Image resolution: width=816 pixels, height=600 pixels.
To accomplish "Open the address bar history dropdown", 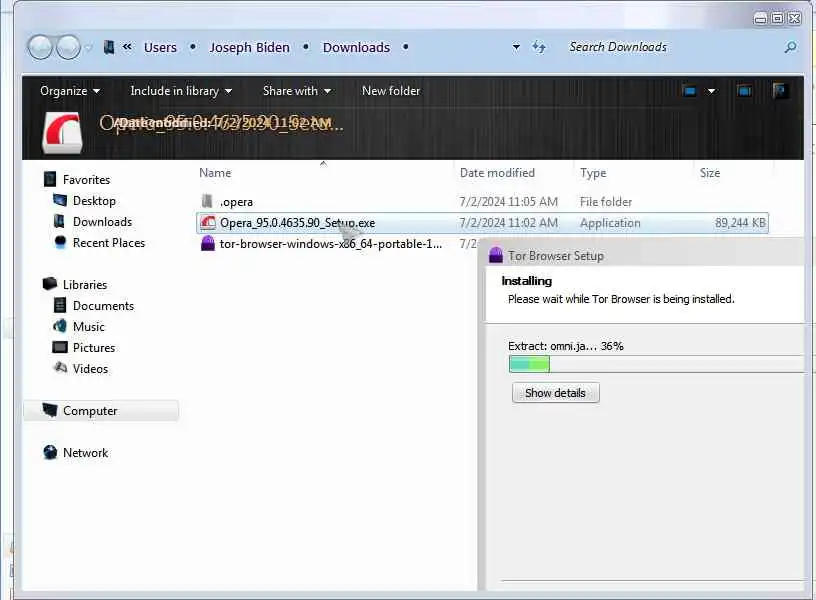I will (516, 47).
